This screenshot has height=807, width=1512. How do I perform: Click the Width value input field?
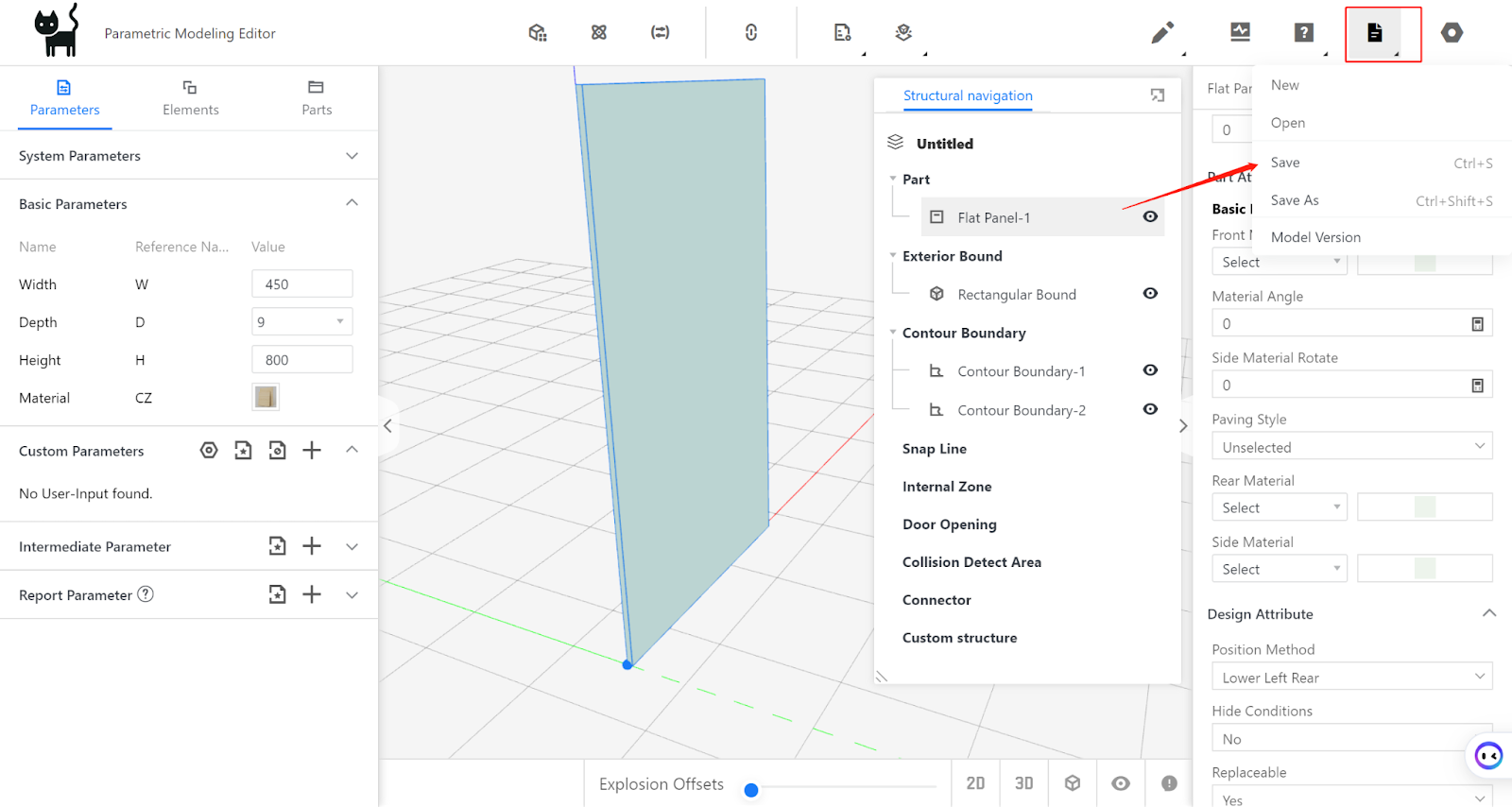(x=301, y=284)
